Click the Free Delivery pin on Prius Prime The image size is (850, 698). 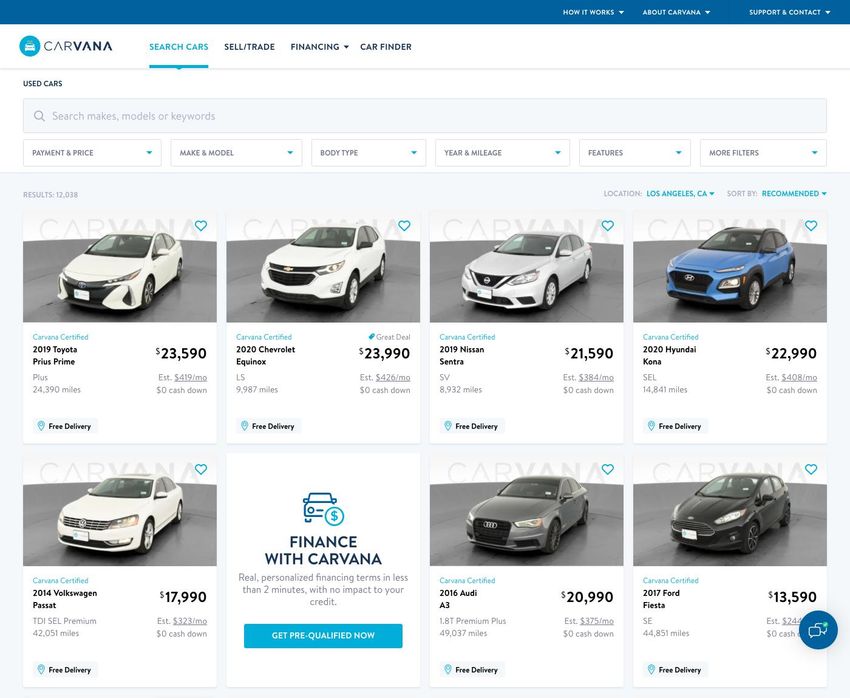click(x=41, y=426)
